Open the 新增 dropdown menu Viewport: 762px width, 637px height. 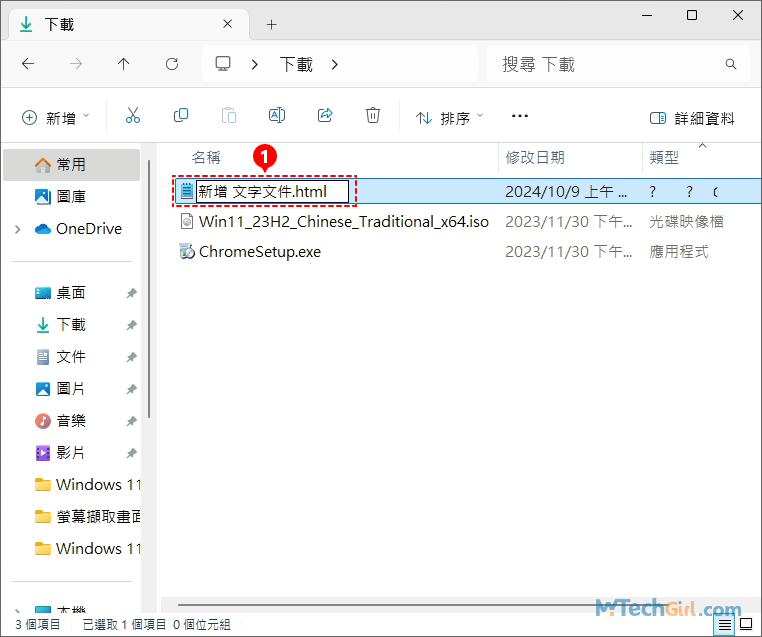pyautogui.click(x=56, y=118)
